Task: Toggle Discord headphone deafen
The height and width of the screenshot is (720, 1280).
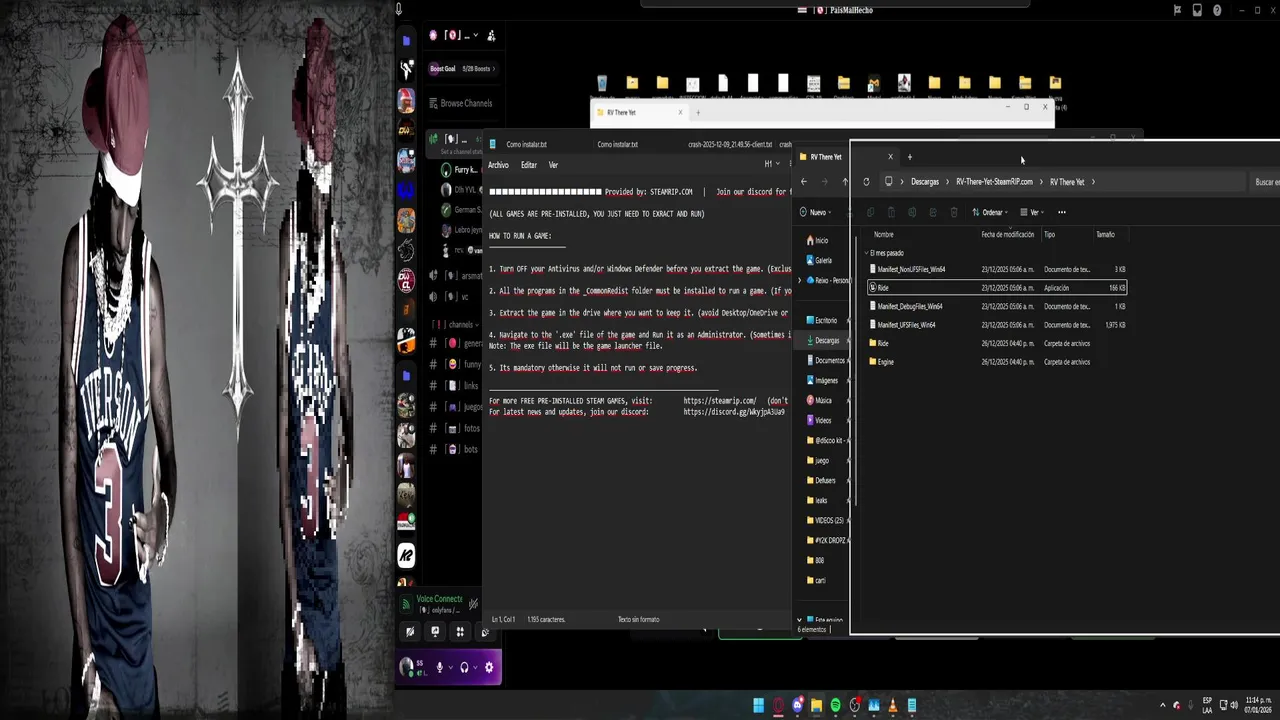Action: (x=464, y=667)
